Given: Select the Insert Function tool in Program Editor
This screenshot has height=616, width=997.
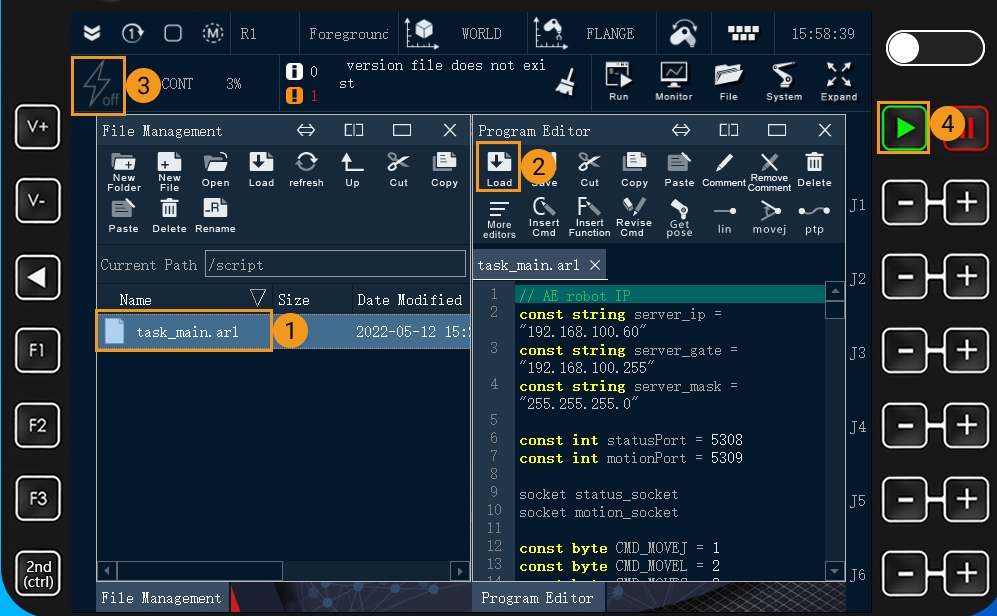Looking at the screenshot, I should [588, 218].
